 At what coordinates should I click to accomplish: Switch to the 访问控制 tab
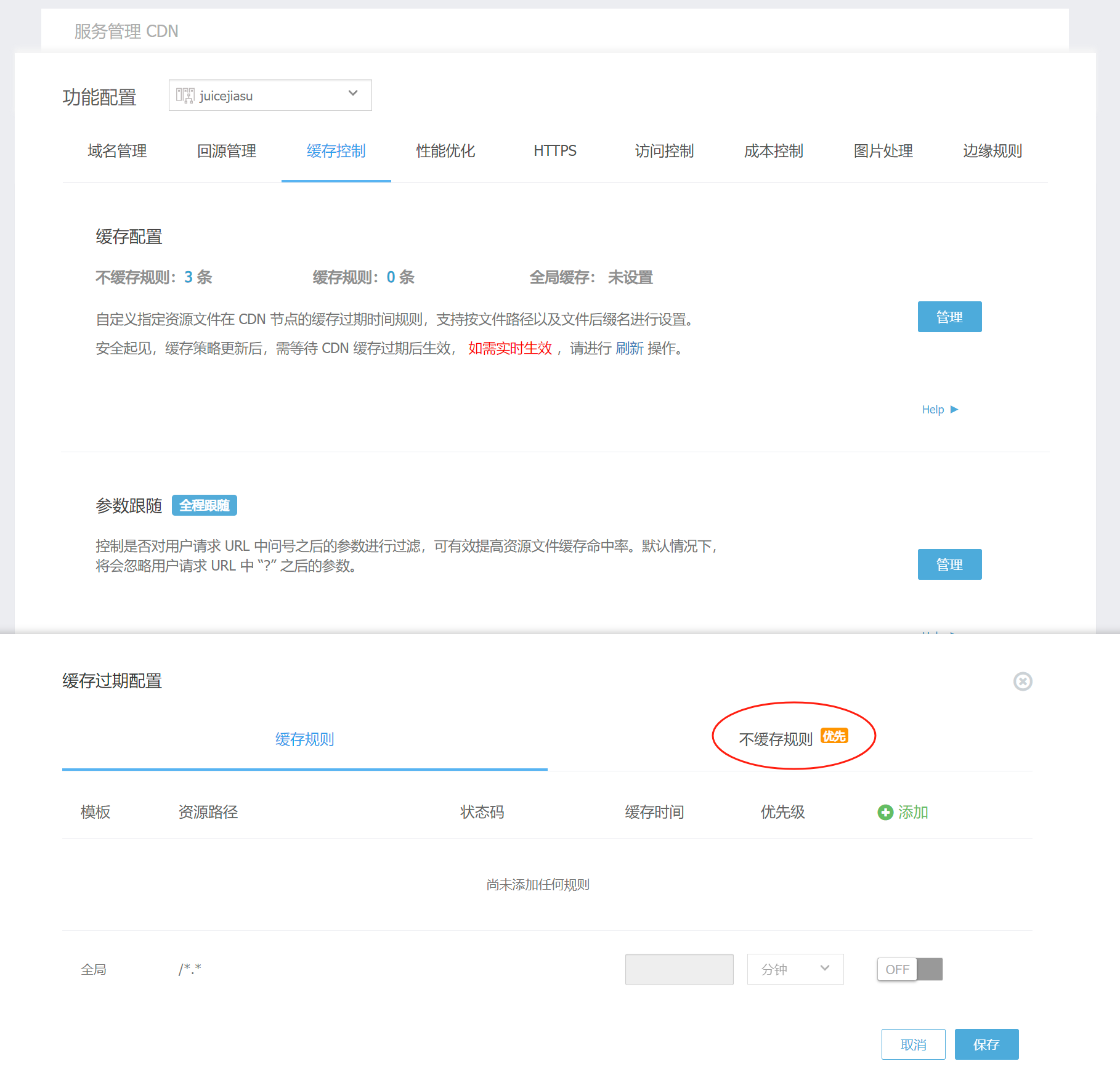point(664,151)
